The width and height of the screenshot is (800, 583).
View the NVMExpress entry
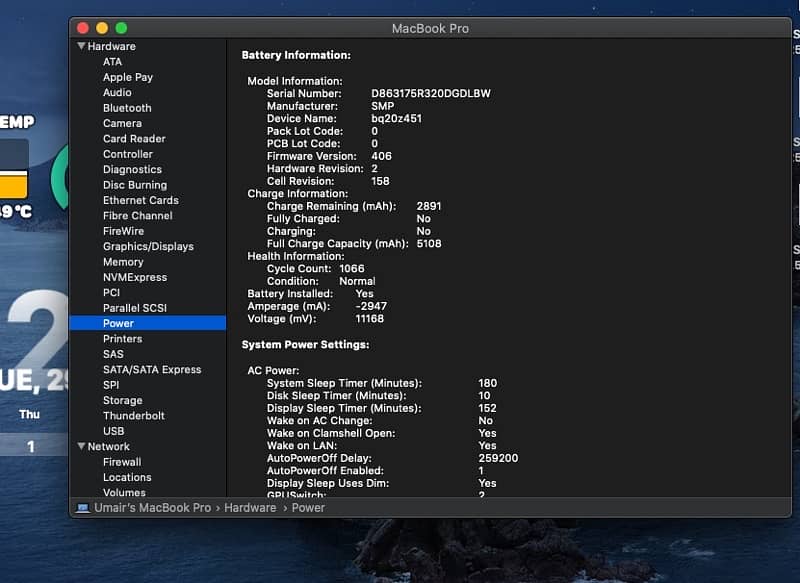[135, 277]
